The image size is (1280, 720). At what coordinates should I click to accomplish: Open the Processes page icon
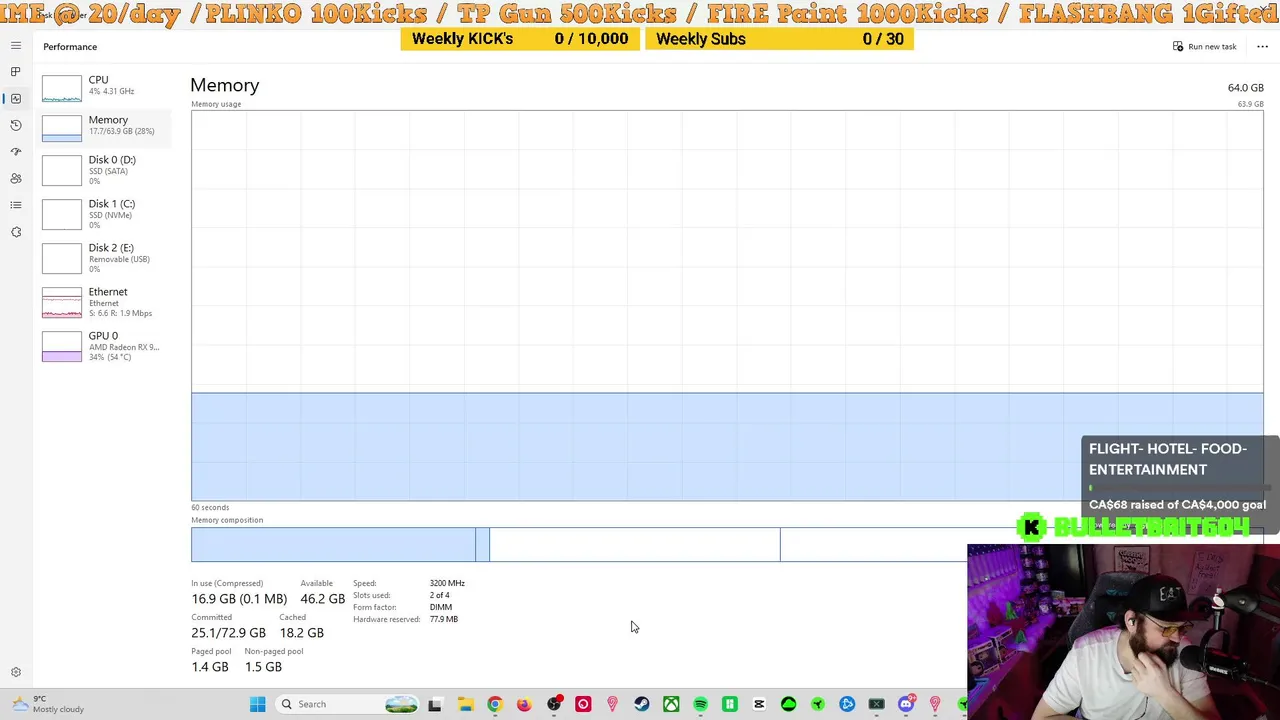tap(16, 72)
